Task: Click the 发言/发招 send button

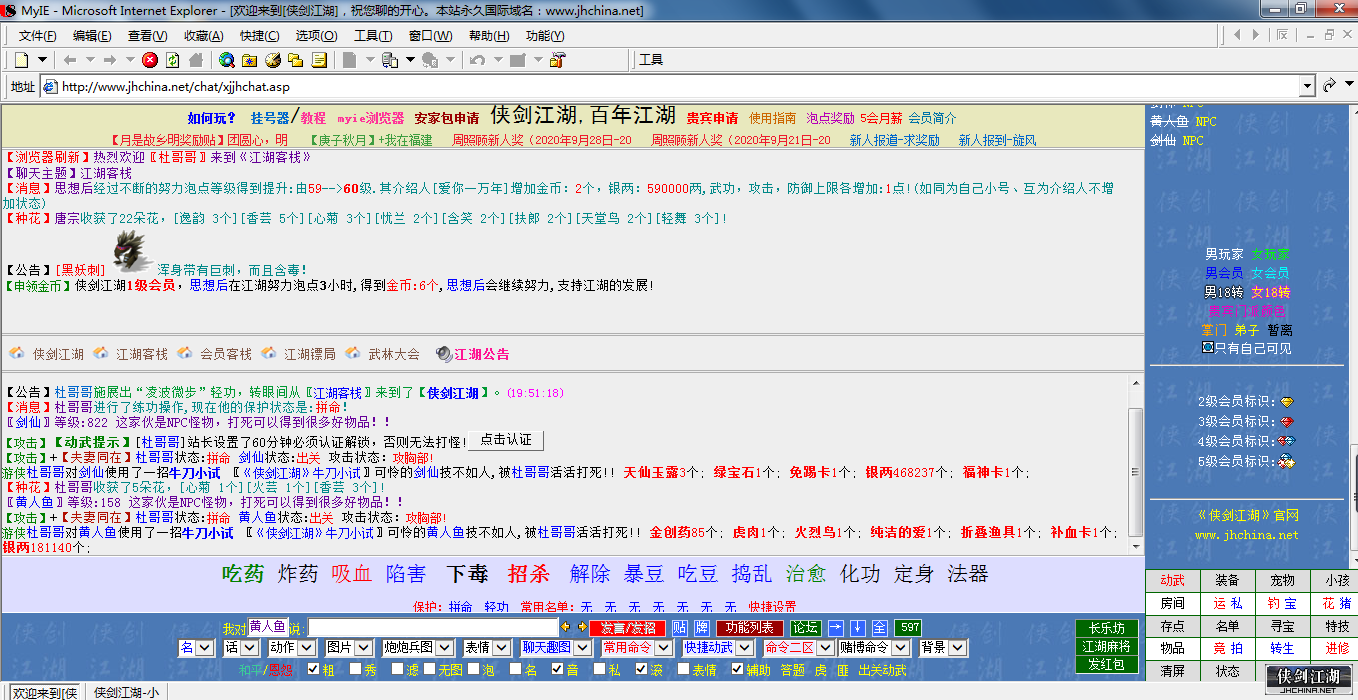Action: click(628, 628)
